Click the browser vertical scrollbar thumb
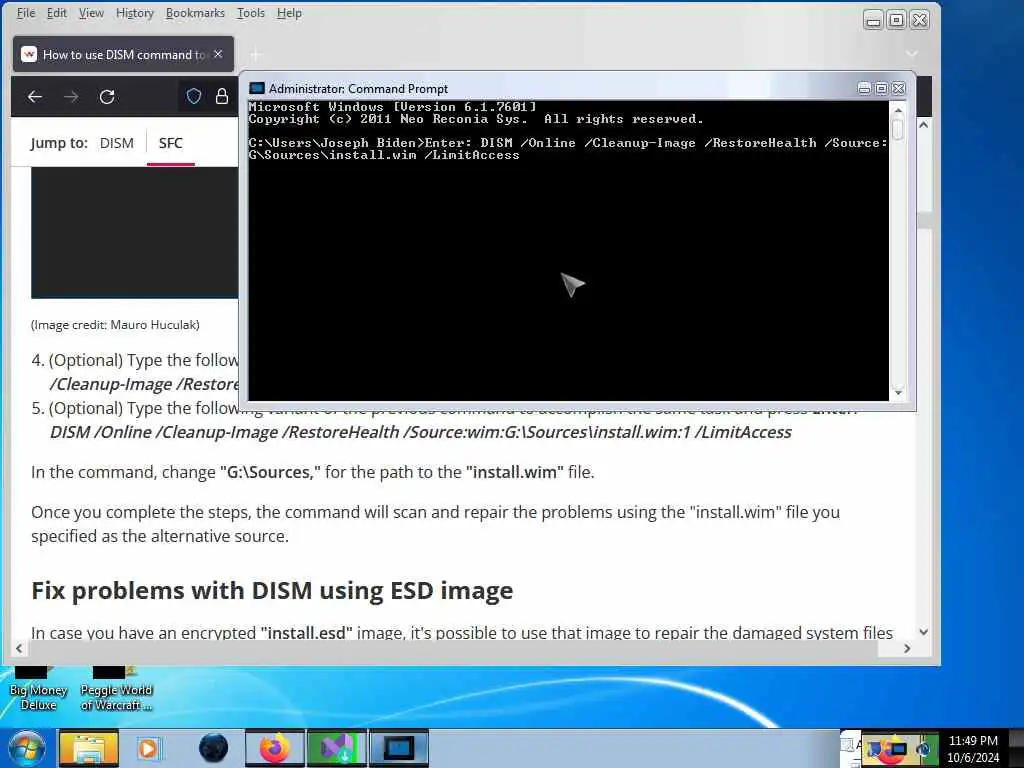 click(923, 221)
